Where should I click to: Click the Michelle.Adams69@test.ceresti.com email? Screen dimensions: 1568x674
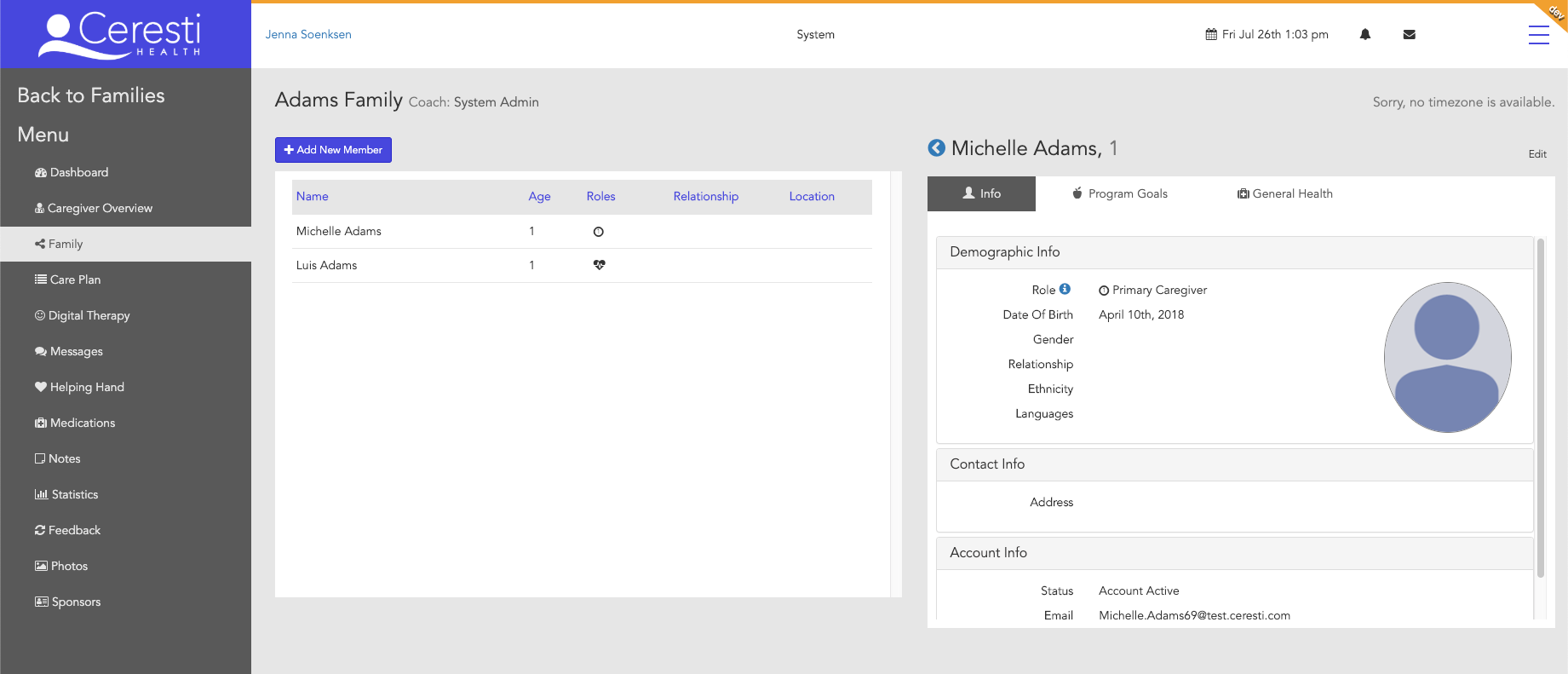pos(1194,615)
